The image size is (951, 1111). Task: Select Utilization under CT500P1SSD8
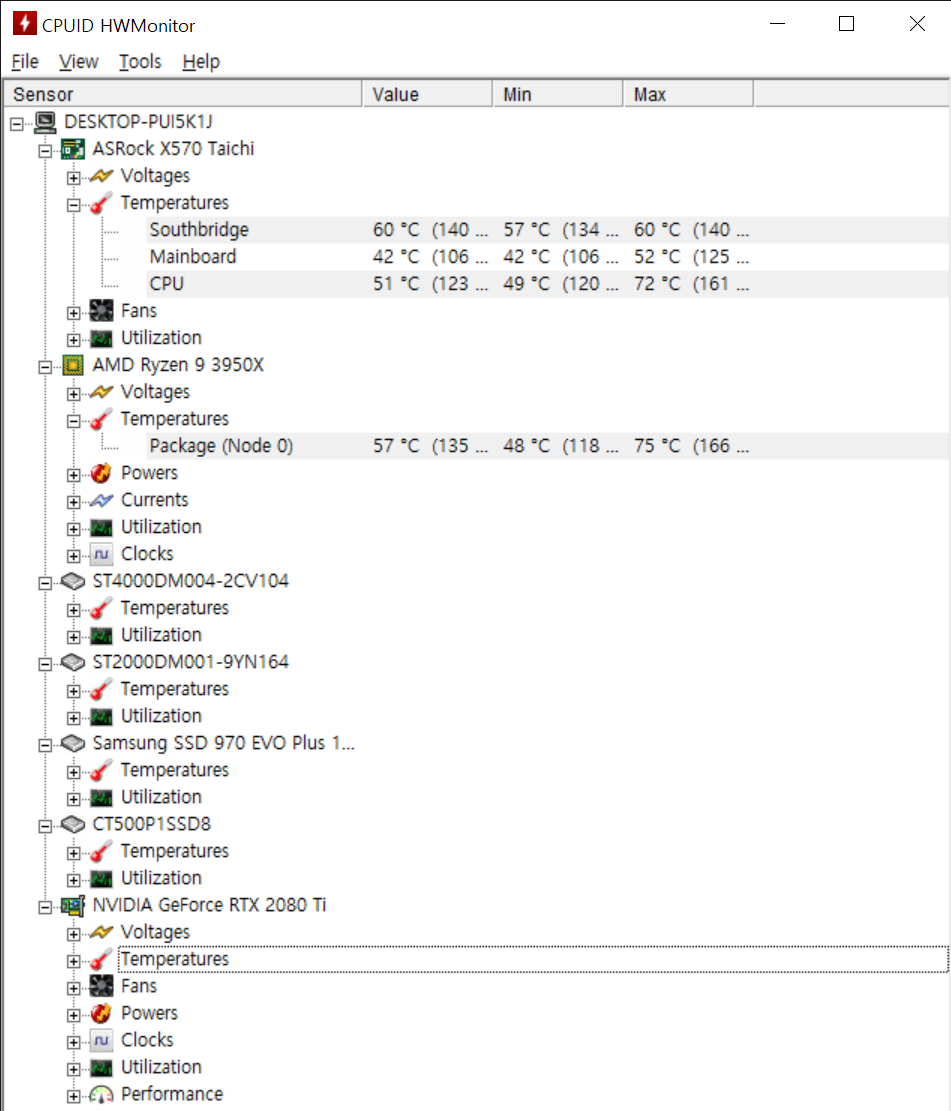pyautogui.click(x=161, y=878)
